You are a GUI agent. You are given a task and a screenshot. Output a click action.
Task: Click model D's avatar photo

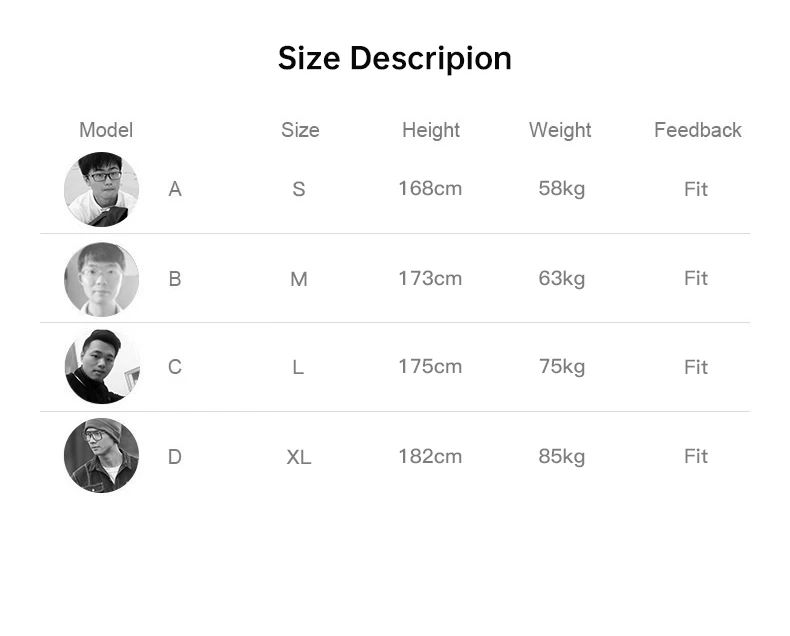[101, 456]
